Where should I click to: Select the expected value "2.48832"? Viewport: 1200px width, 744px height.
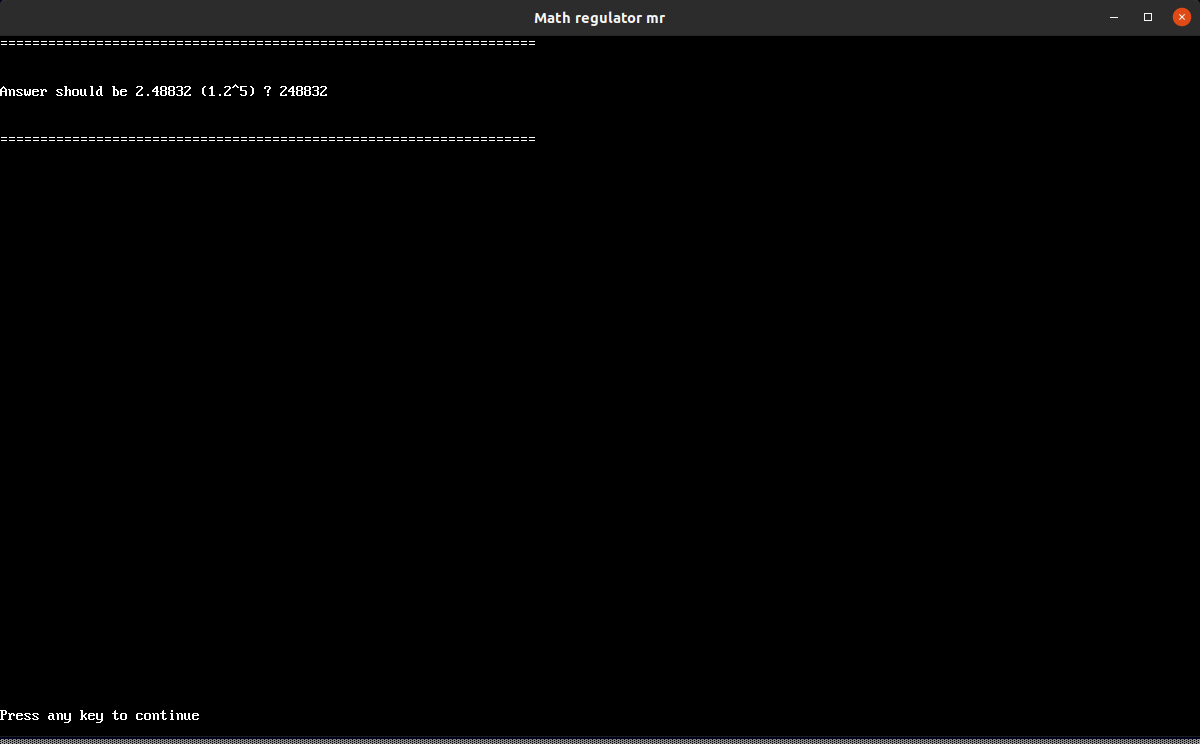[x=163, y=91]
